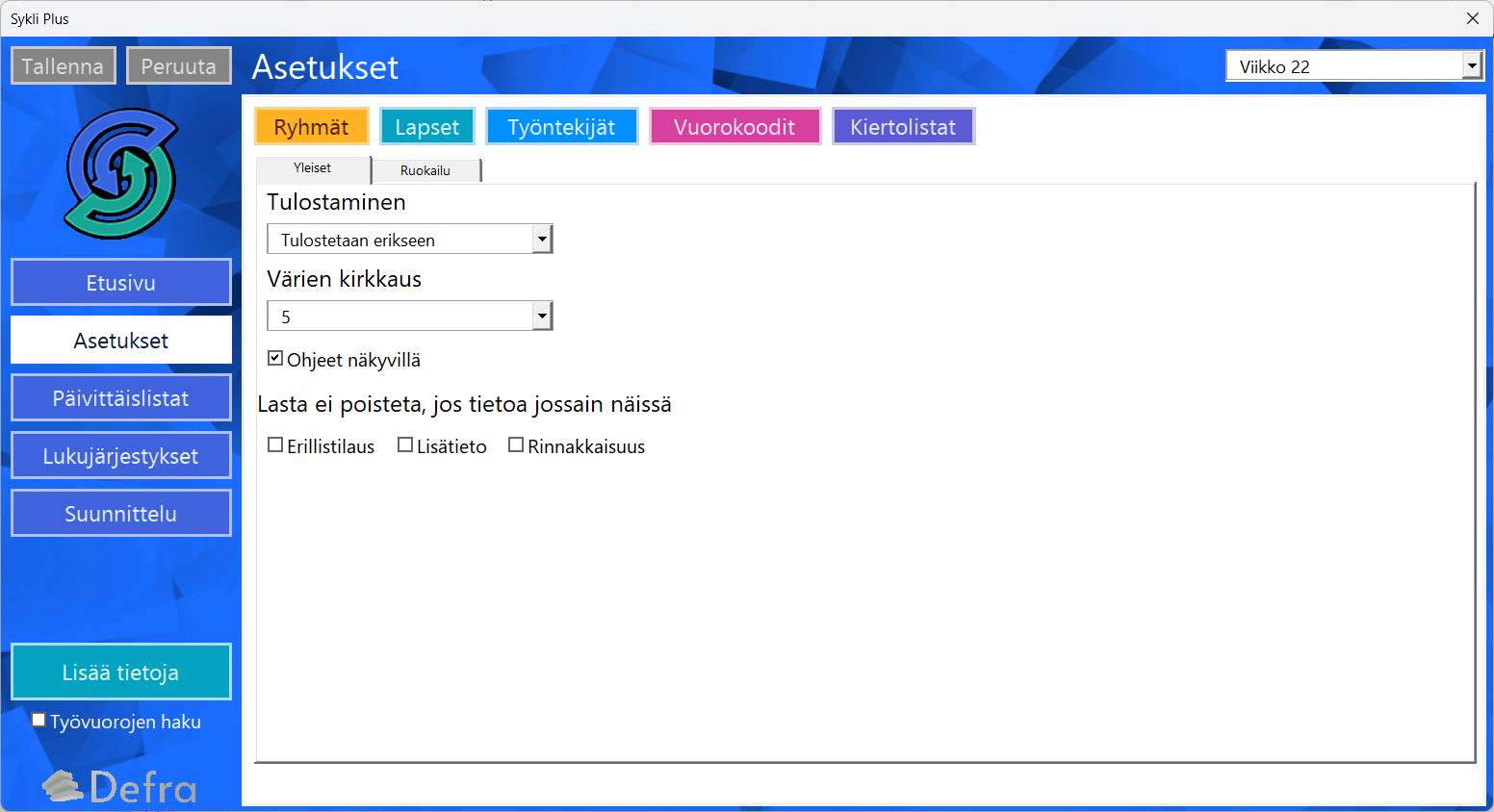The width and height of the screenshot is (1494, 812).
Task: Click the Defra logo at bottom left
Action: point(120,787)
